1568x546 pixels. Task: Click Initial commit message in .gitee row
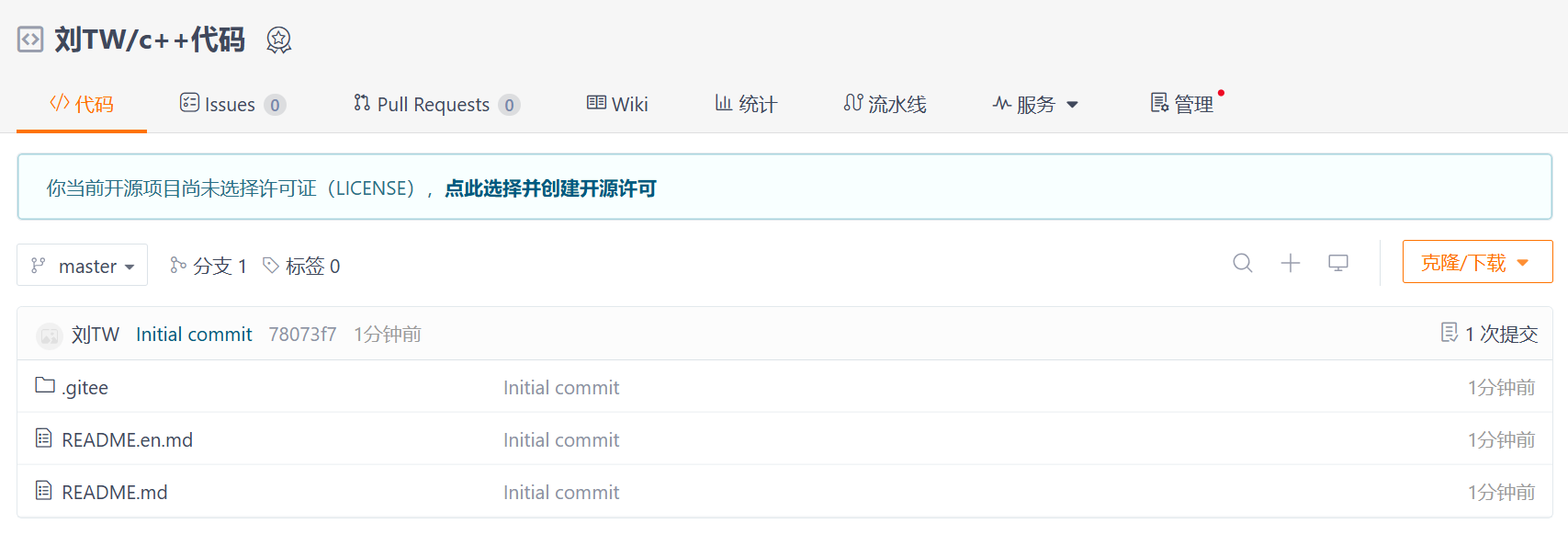point(561,387)
